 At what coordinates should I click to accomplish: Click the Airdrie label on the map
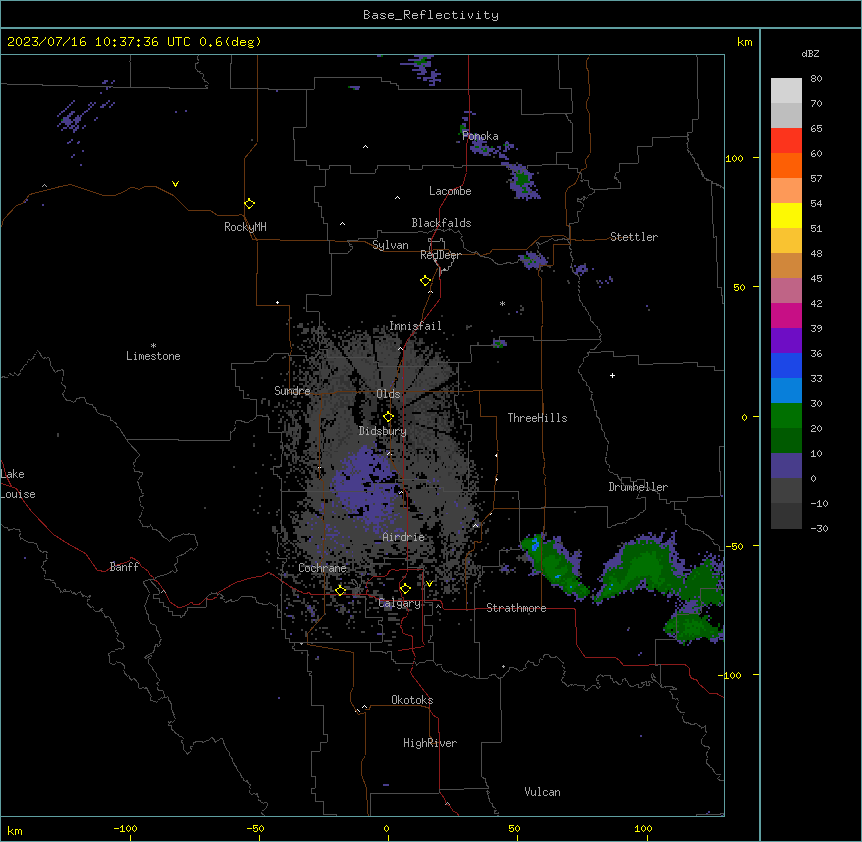[404, 537]
